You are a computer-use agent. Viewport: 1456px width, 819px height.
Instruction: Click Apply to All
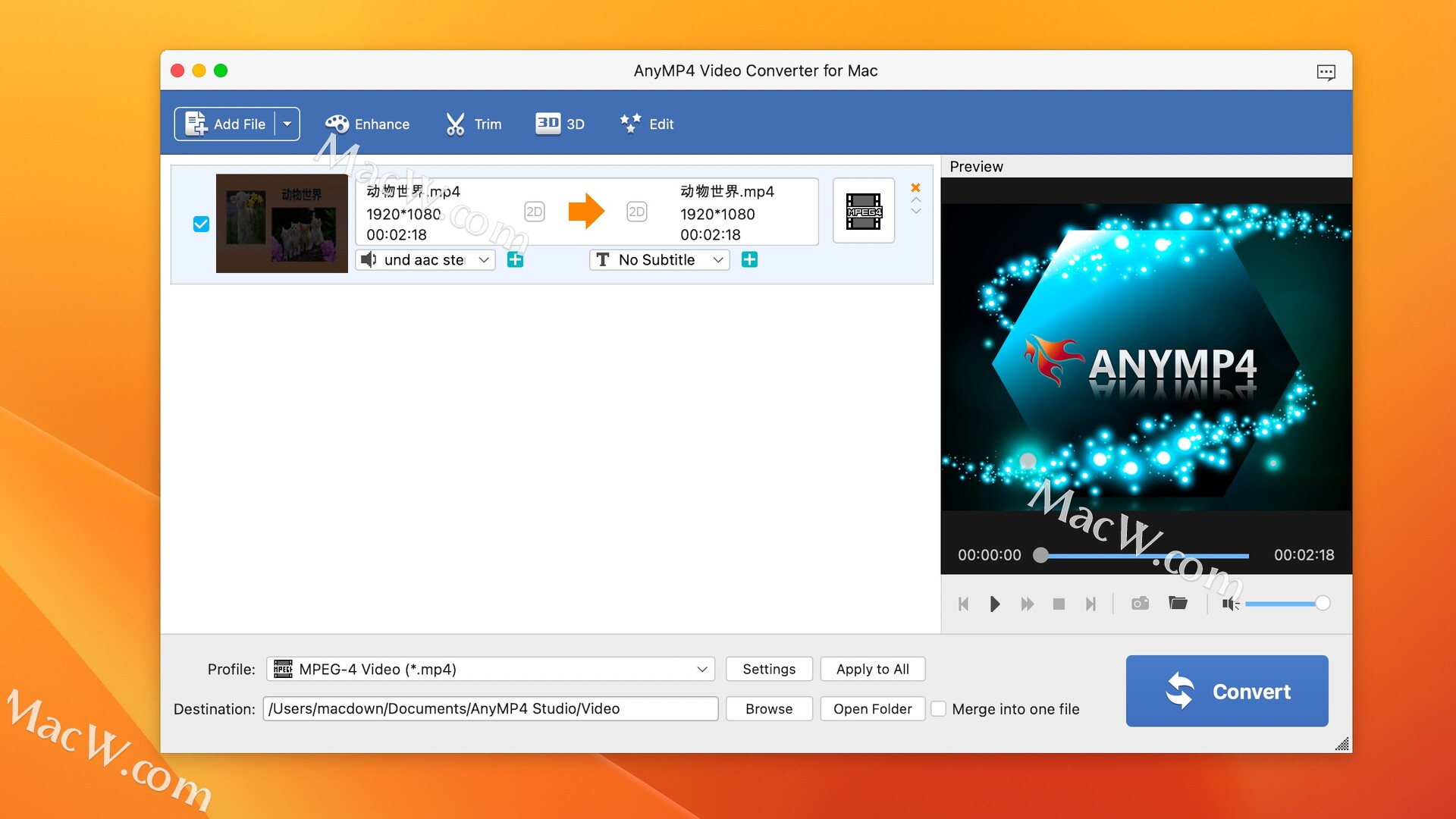click(x=872, y=669)
